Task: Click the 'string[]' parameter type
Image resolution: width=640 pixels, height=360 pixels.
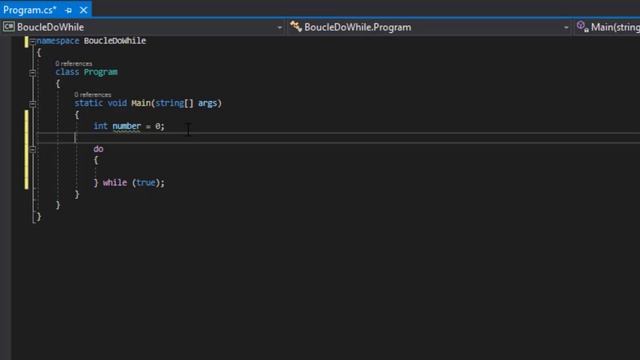Action: pos(174,103)
